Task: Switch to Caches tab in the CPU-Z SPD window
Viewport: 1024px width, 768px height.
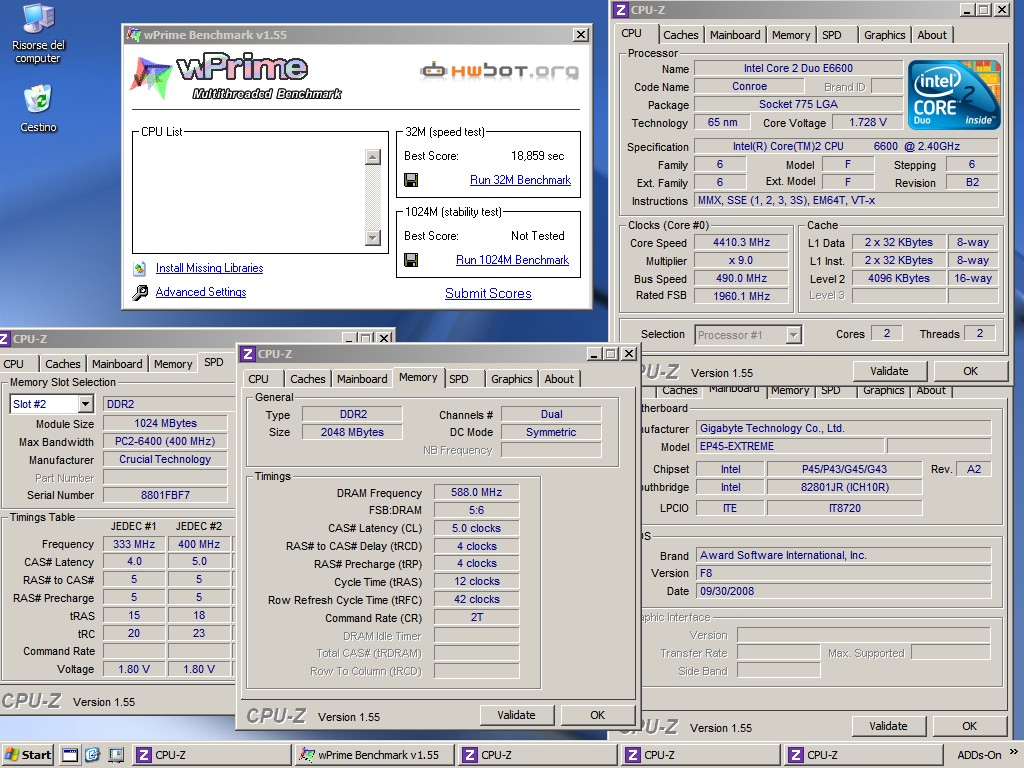Action: pyautogui.click(x=63, y=364)
